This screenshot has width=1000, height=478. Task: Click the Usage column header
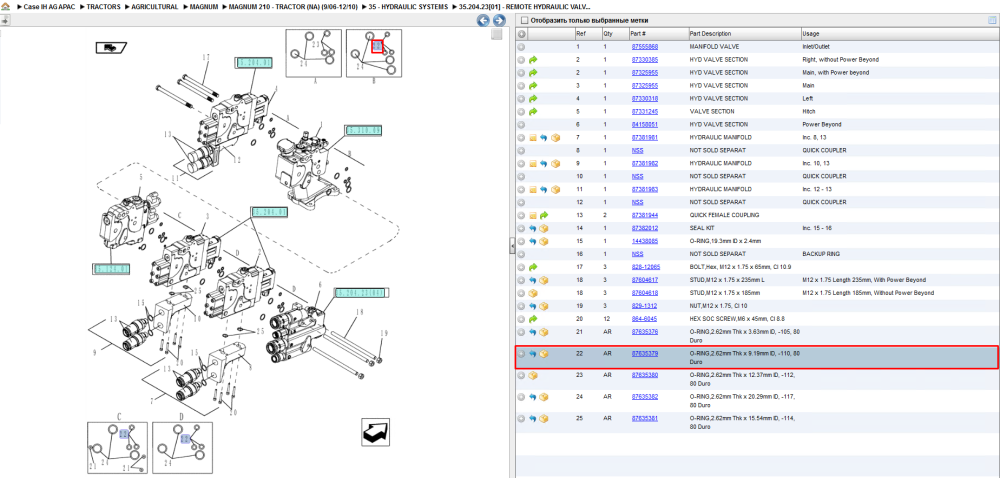811,34
